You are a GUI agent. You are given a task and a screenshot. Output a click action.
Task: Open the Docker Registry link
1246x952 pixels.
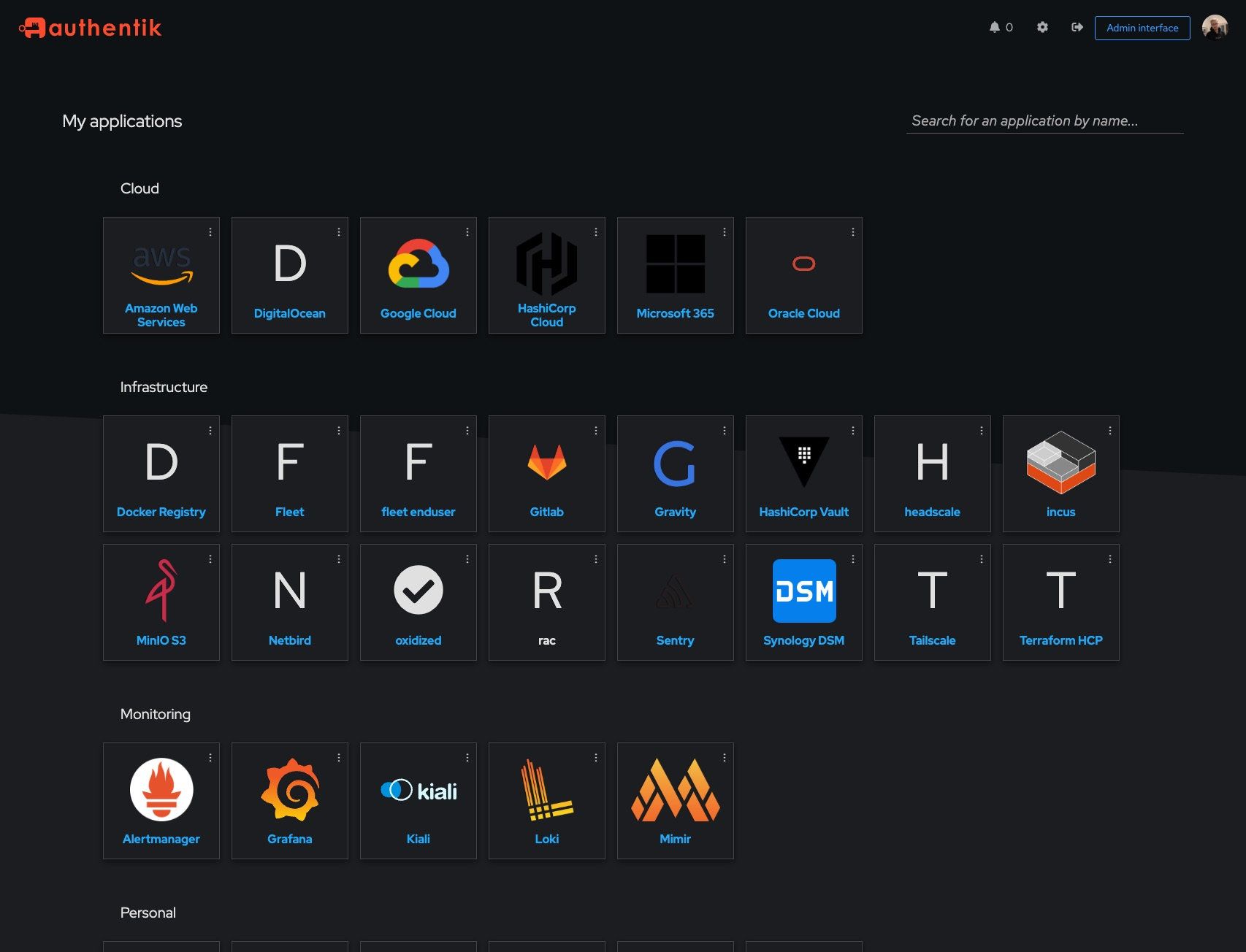[x=161, y=512]
